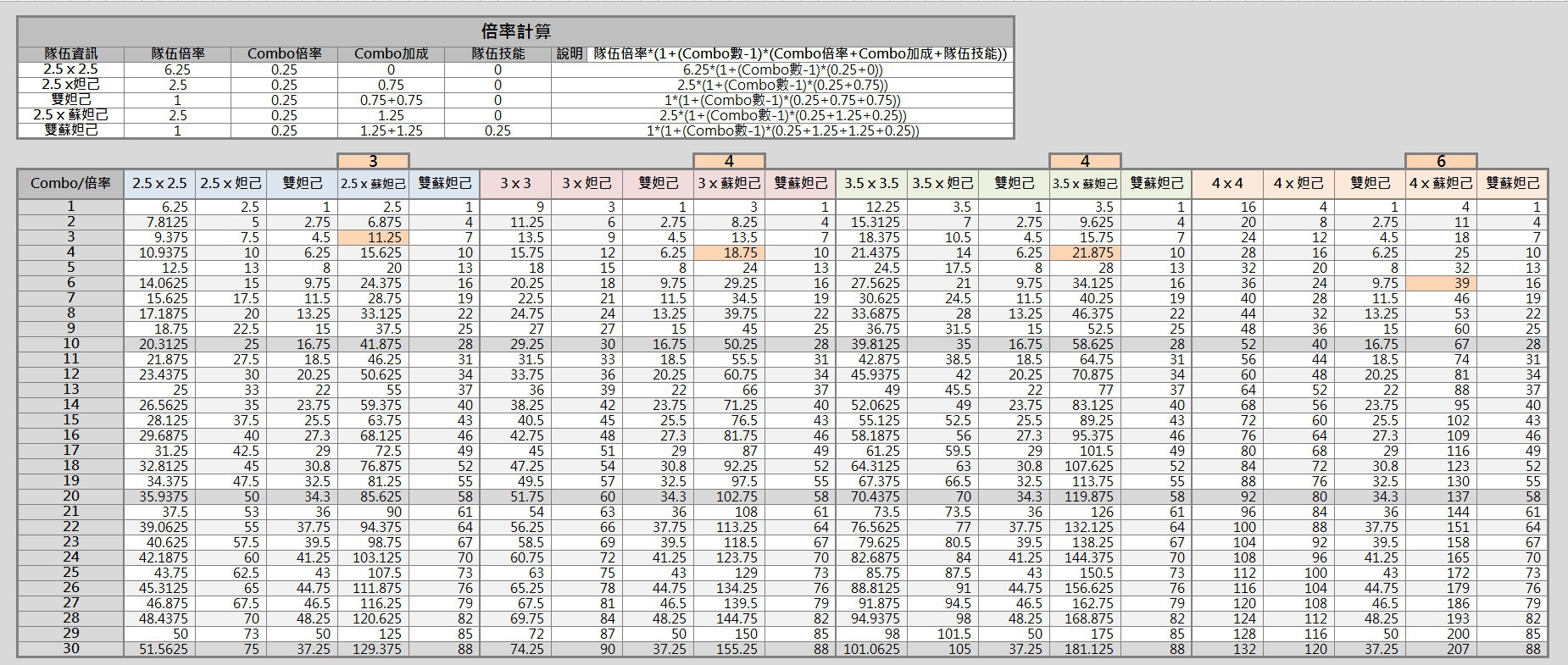Viewport: 1568px width, 665px height.
Task: Click the 隊伍倍率 column header
Action: pyautogui.click(x=178, y=53)
